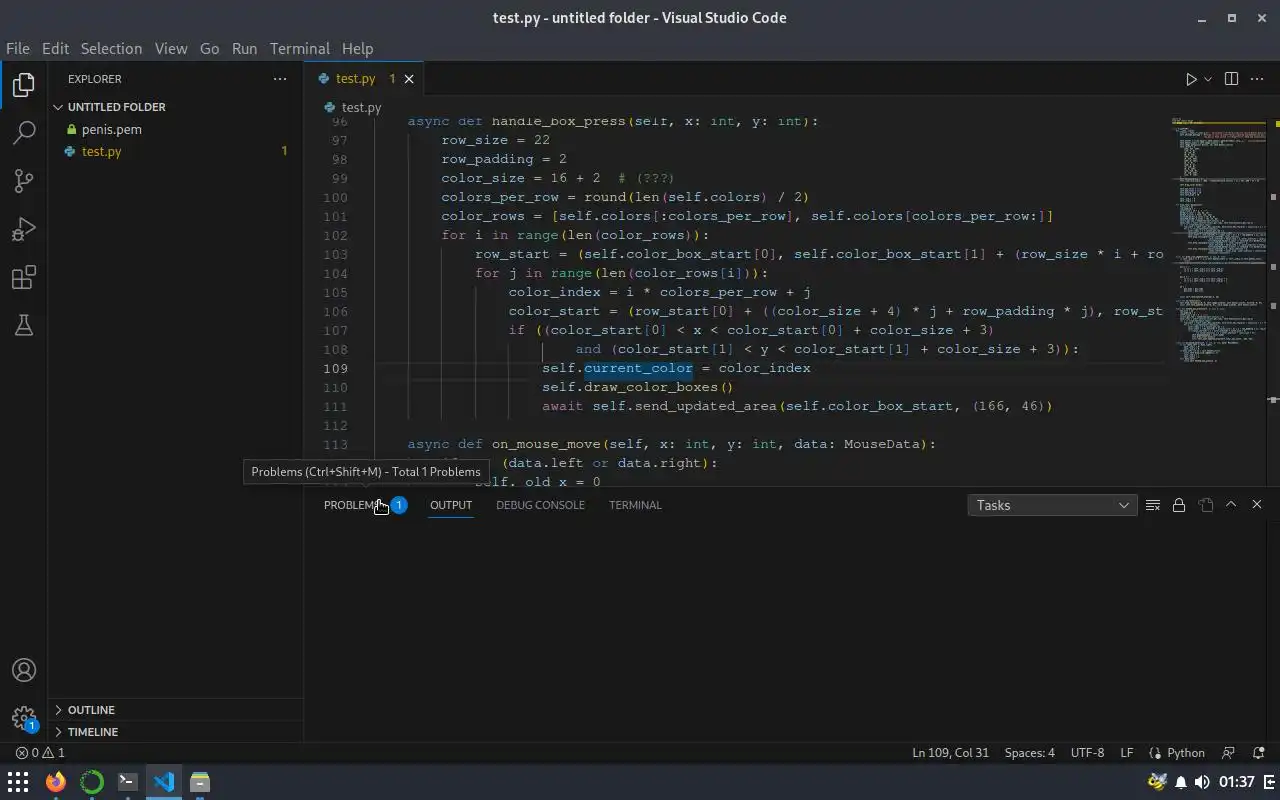1280x800 pixels.
Task: Click the volume speaker tray icon
Action: (x=1202, y=782)
